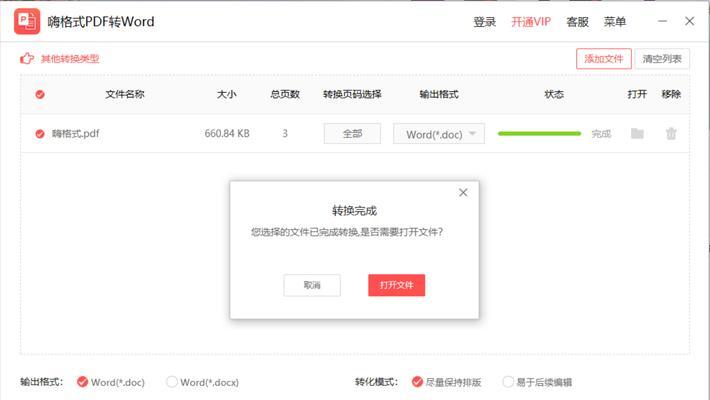Click 打开文件 button in dialog

point(396,285)
